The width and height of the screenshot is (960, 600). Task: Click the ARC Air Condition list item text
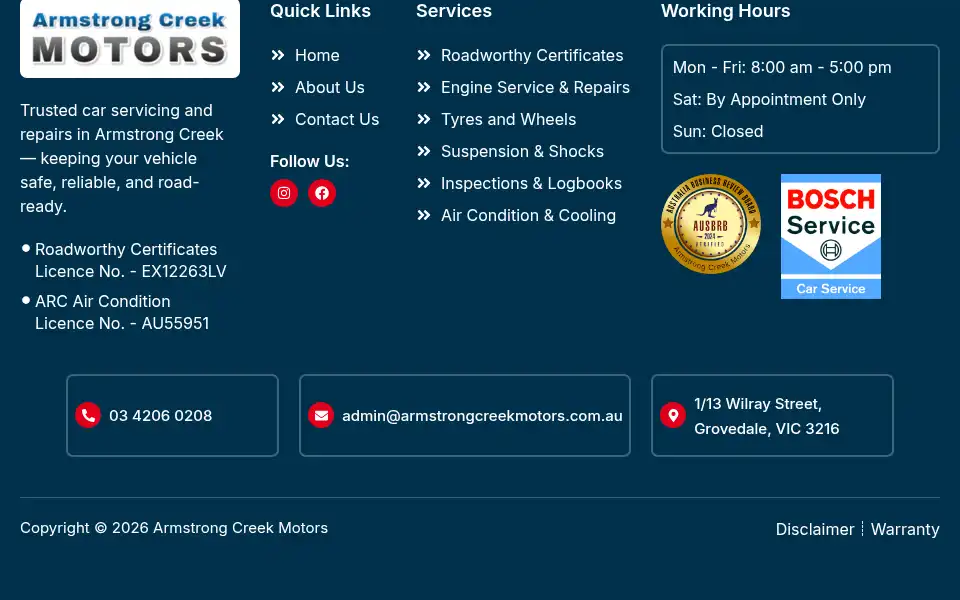(x=102, y=301)
